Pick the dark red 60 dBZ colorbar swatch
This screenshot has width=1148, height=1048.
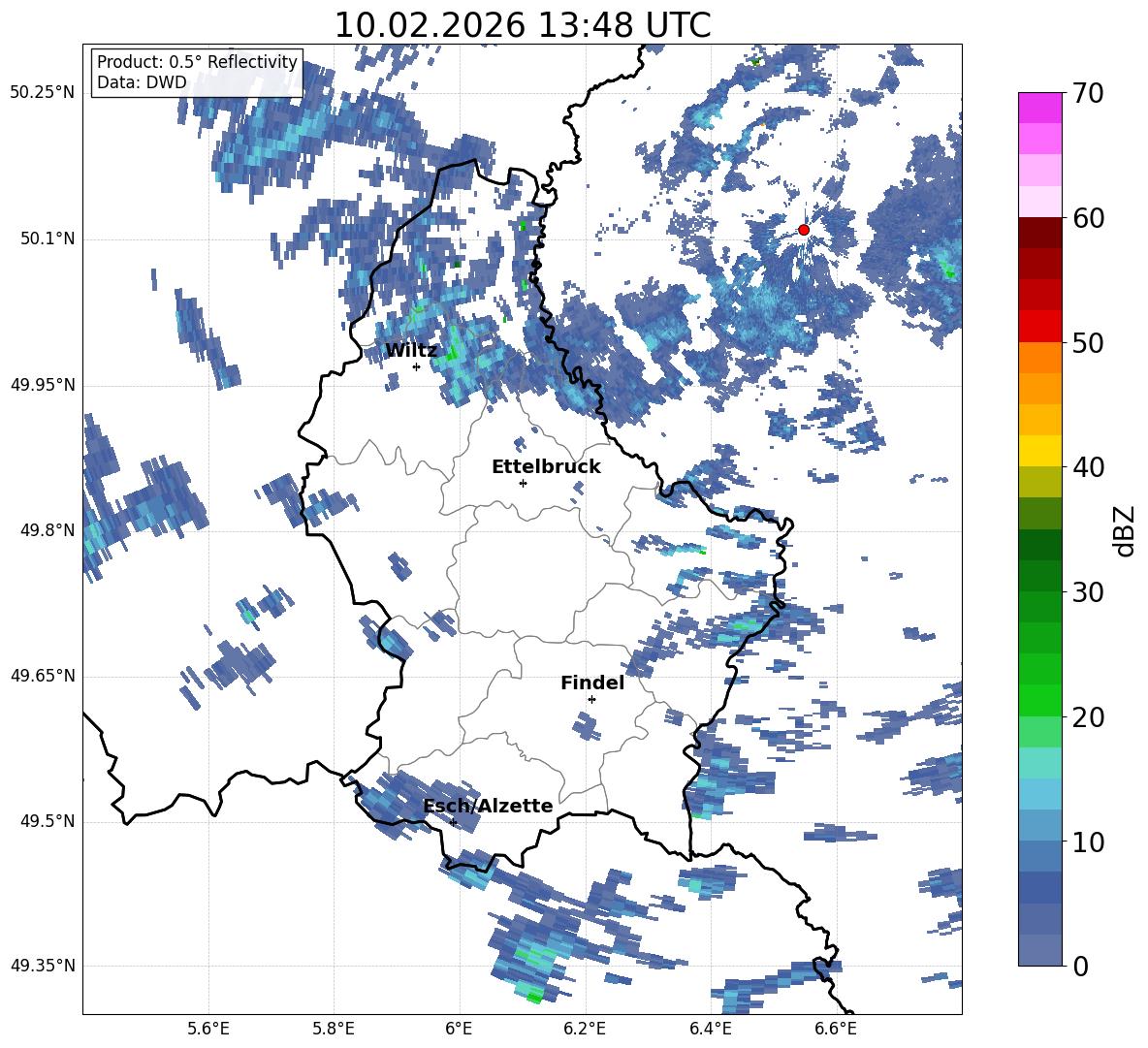tap(1039, 232)
